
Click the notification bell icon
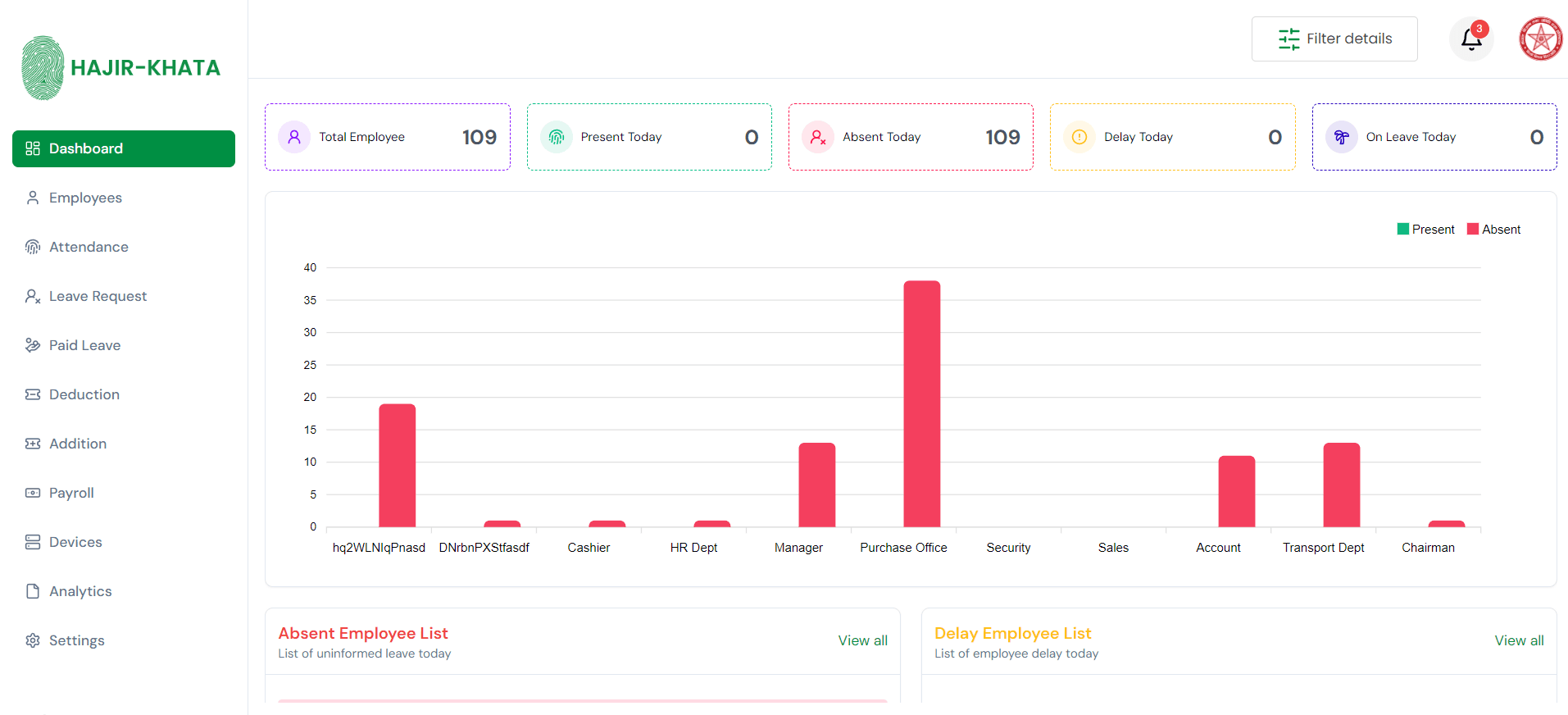pos(1471,39)
